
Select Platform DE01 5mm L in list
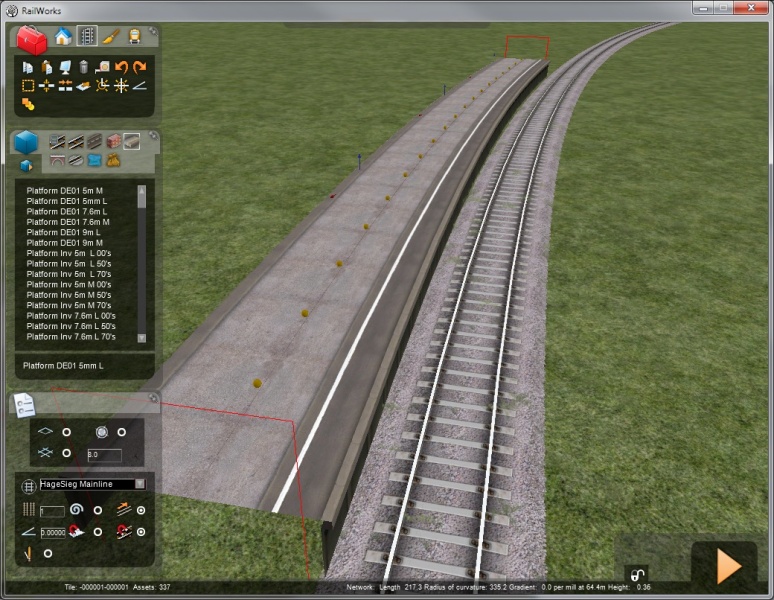[67, 201]
